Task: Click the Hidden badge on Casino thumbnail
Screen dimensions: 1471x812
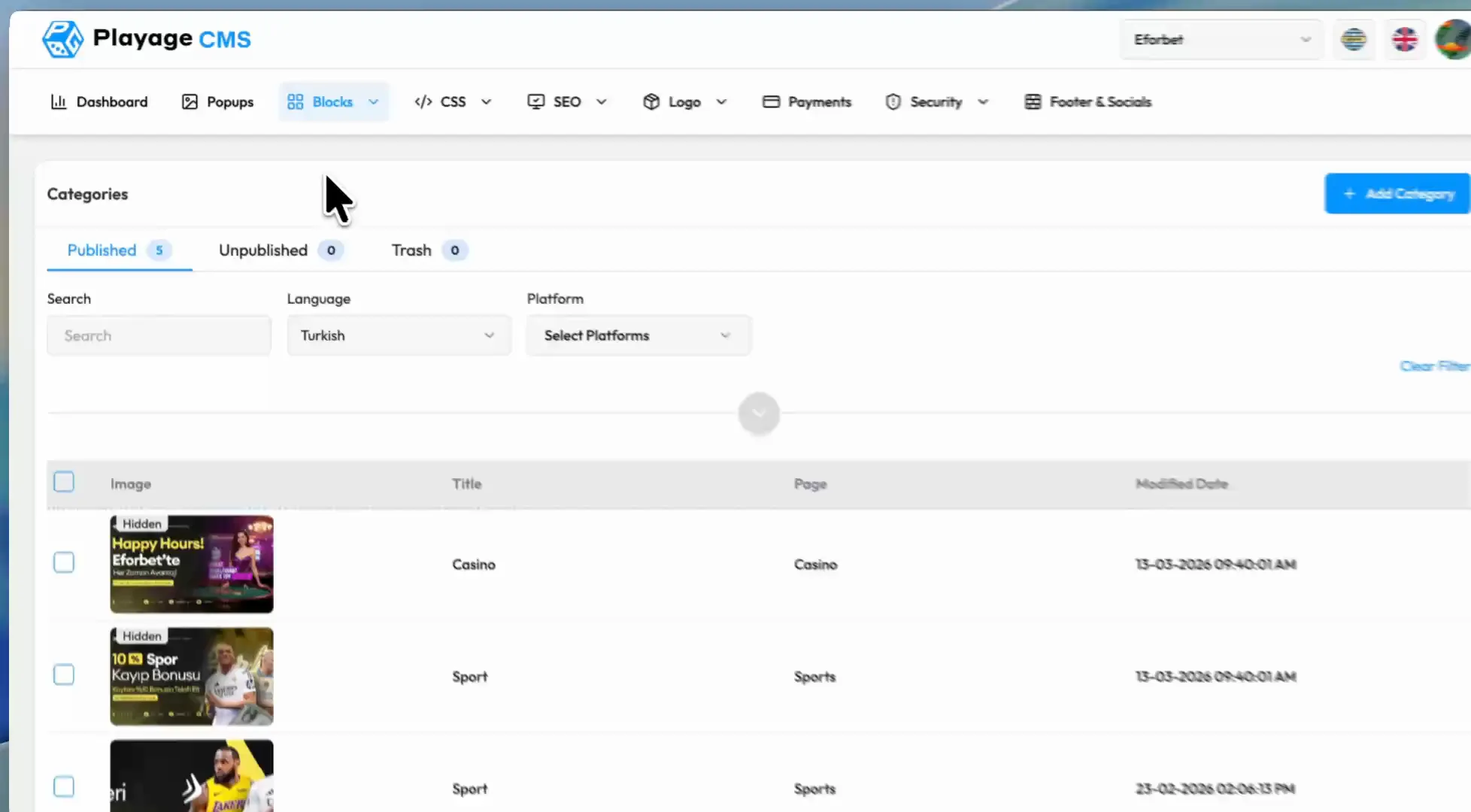Action: [141, 523]
